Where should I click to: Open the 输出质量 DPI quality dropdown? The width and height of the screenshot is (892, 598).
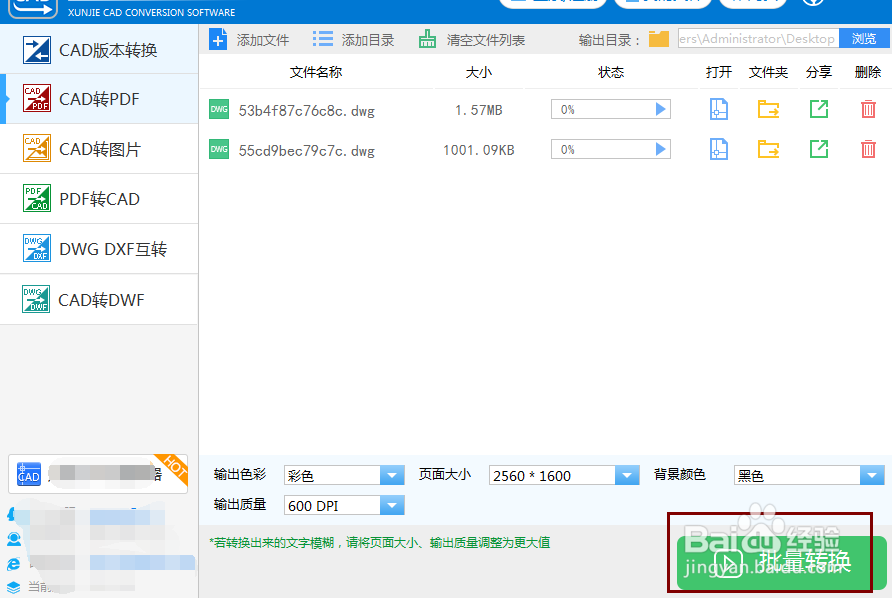tap(390, 505)
